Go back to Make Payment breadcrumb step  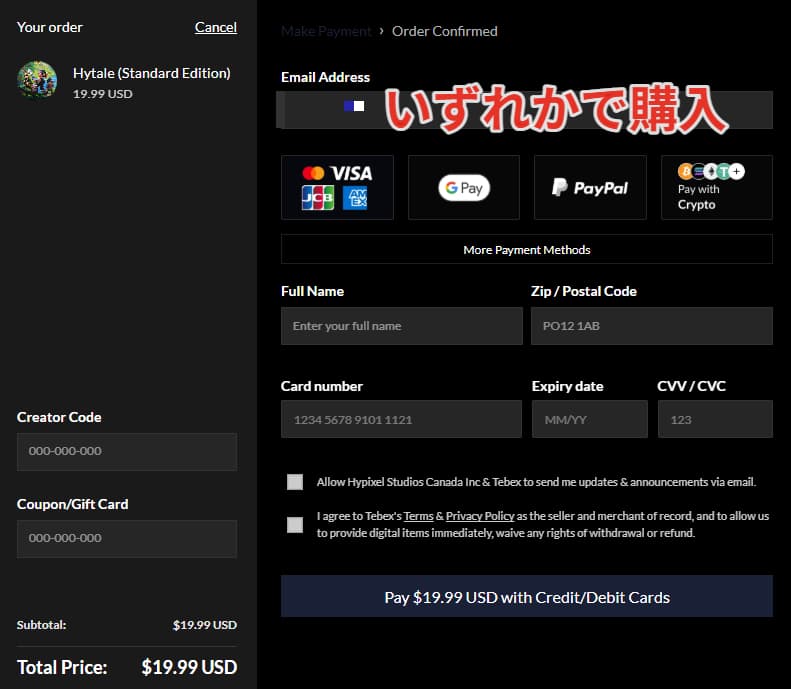pos(326,31)
